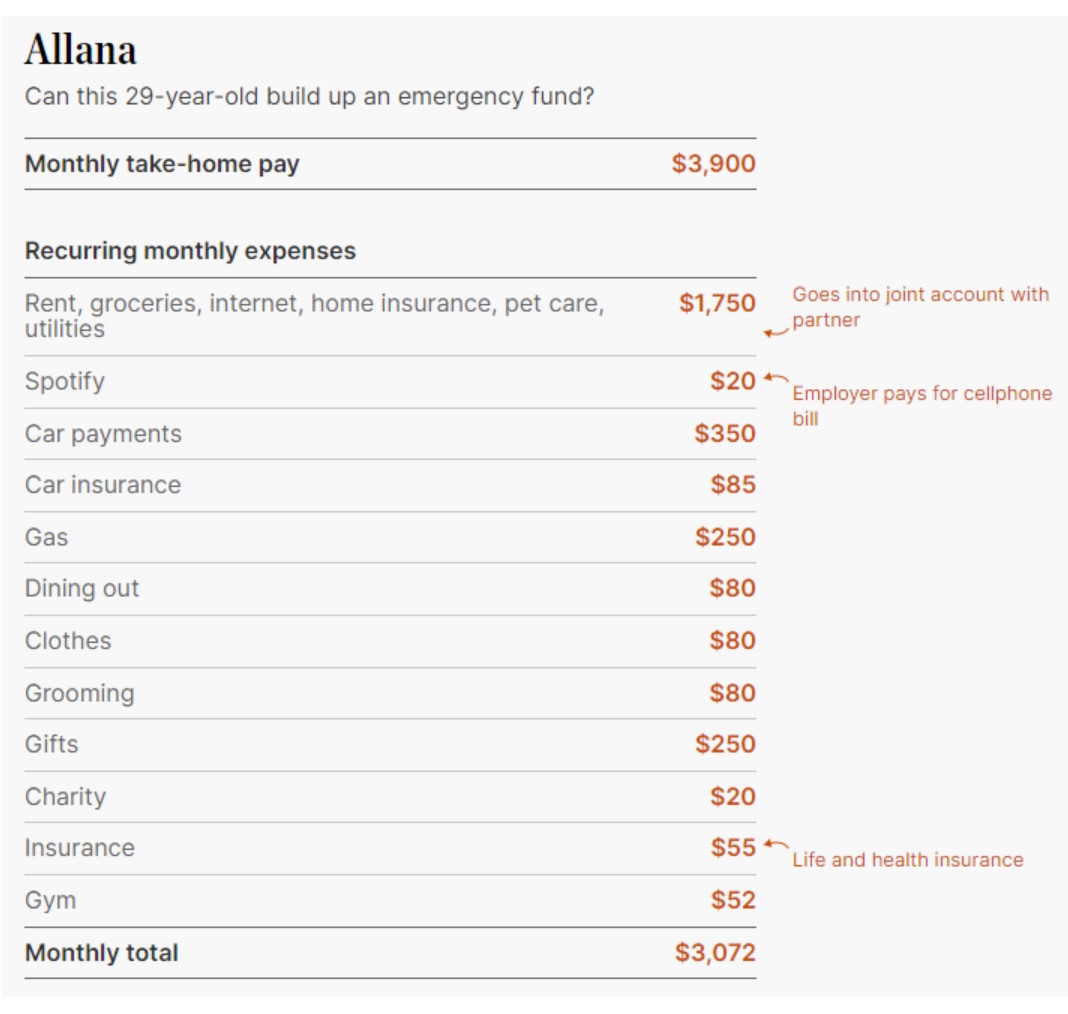1068x1014 pixels.
Task: Click the "Monthly total" label
Action: pyautogui.click(x=101, y=953)
